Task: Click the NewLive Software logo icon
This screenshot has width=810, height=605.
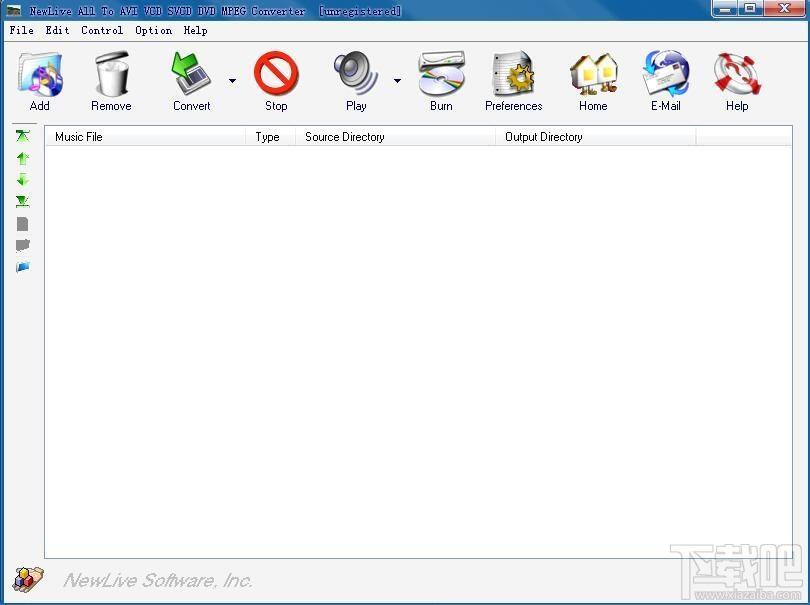Action: pyautogui.click(x=28, y=579)
